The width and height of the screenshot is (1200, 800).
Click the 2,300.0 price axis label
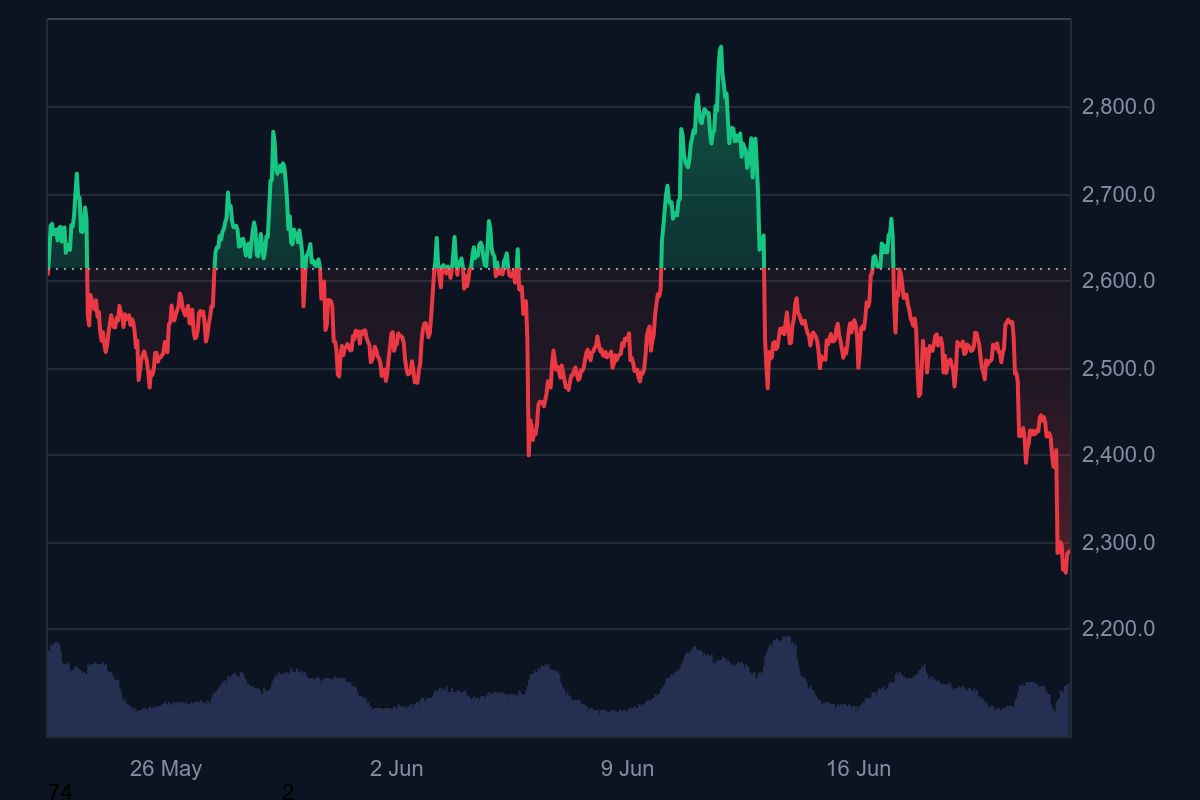tap(1118, 543)
